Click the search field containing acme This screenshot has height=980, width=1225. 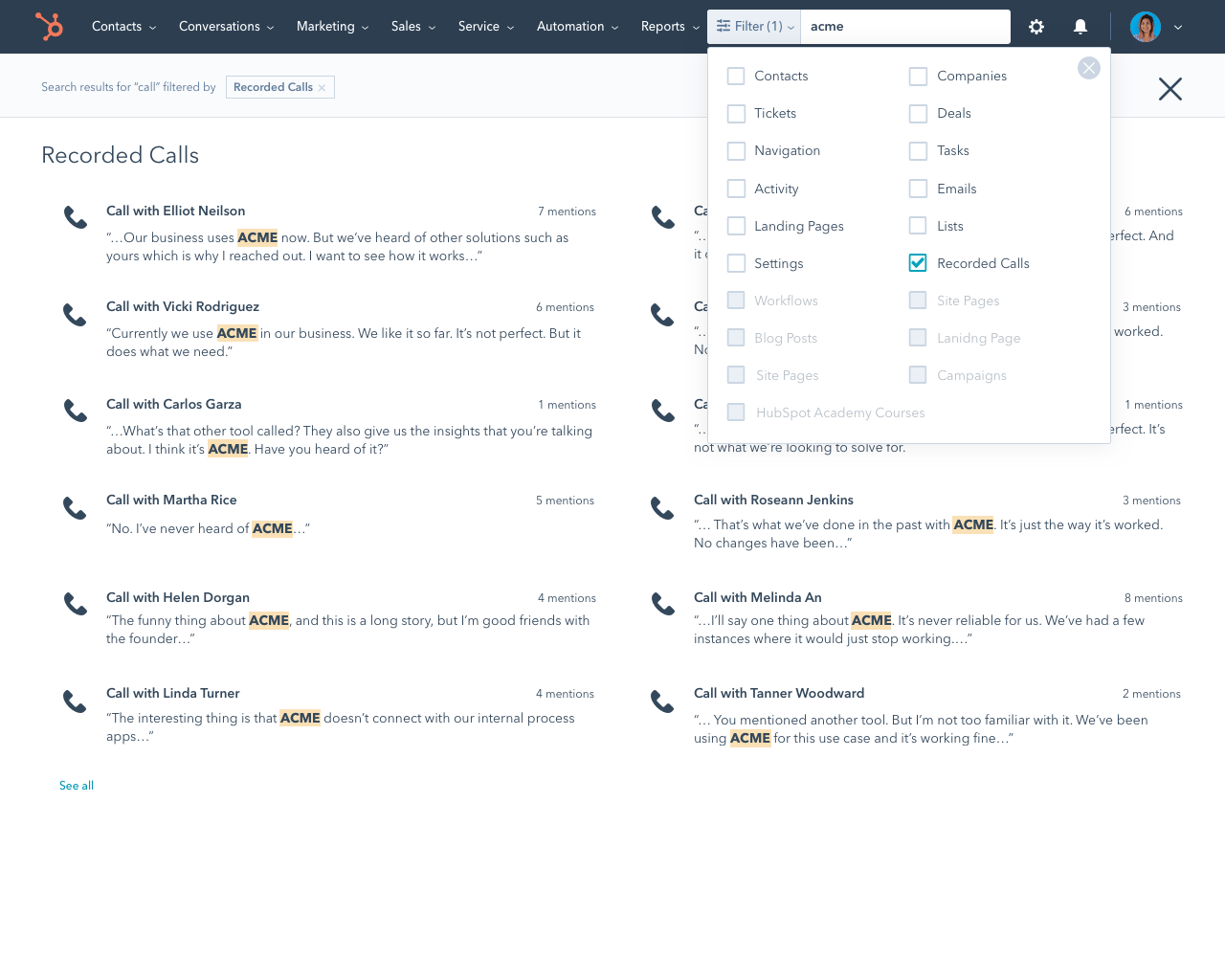click(905, 27)
